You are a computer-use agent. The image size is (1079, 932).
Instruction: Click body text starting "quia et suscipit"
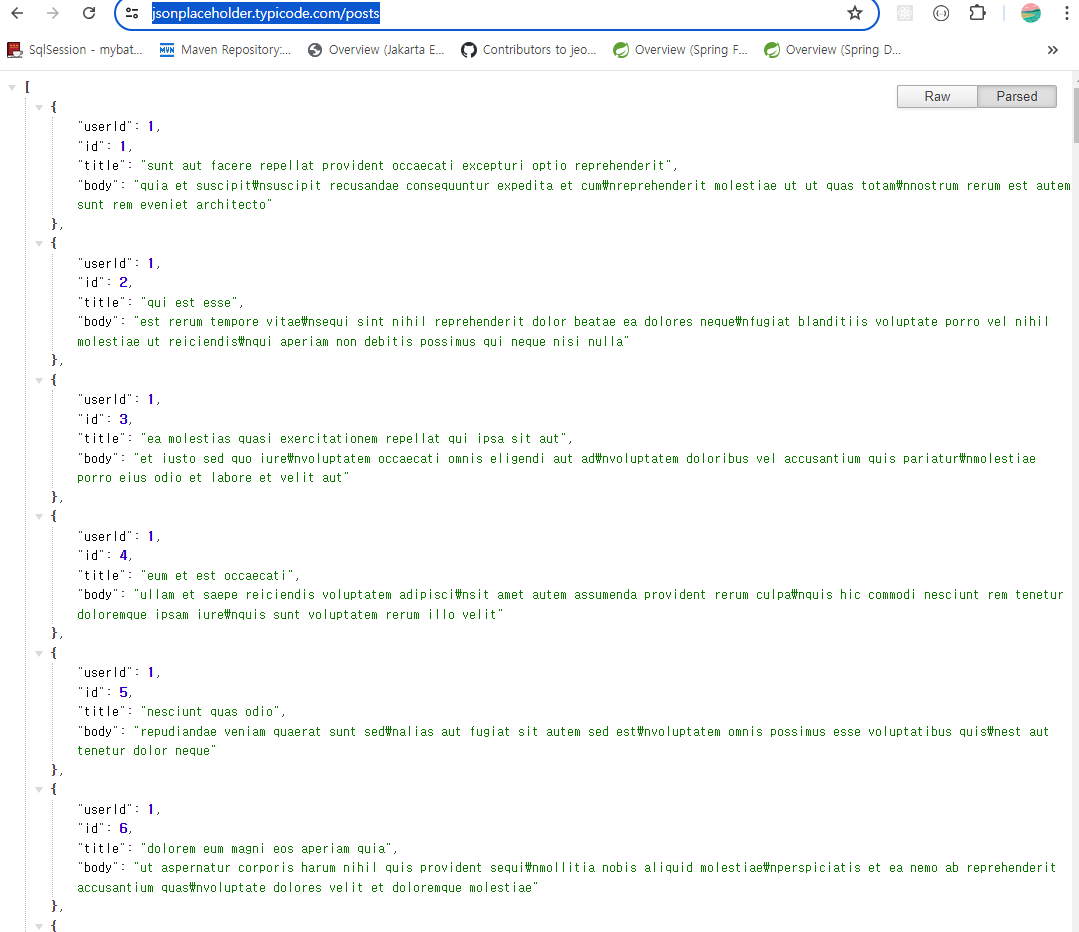pyautogui.click(x=574, y=195)
